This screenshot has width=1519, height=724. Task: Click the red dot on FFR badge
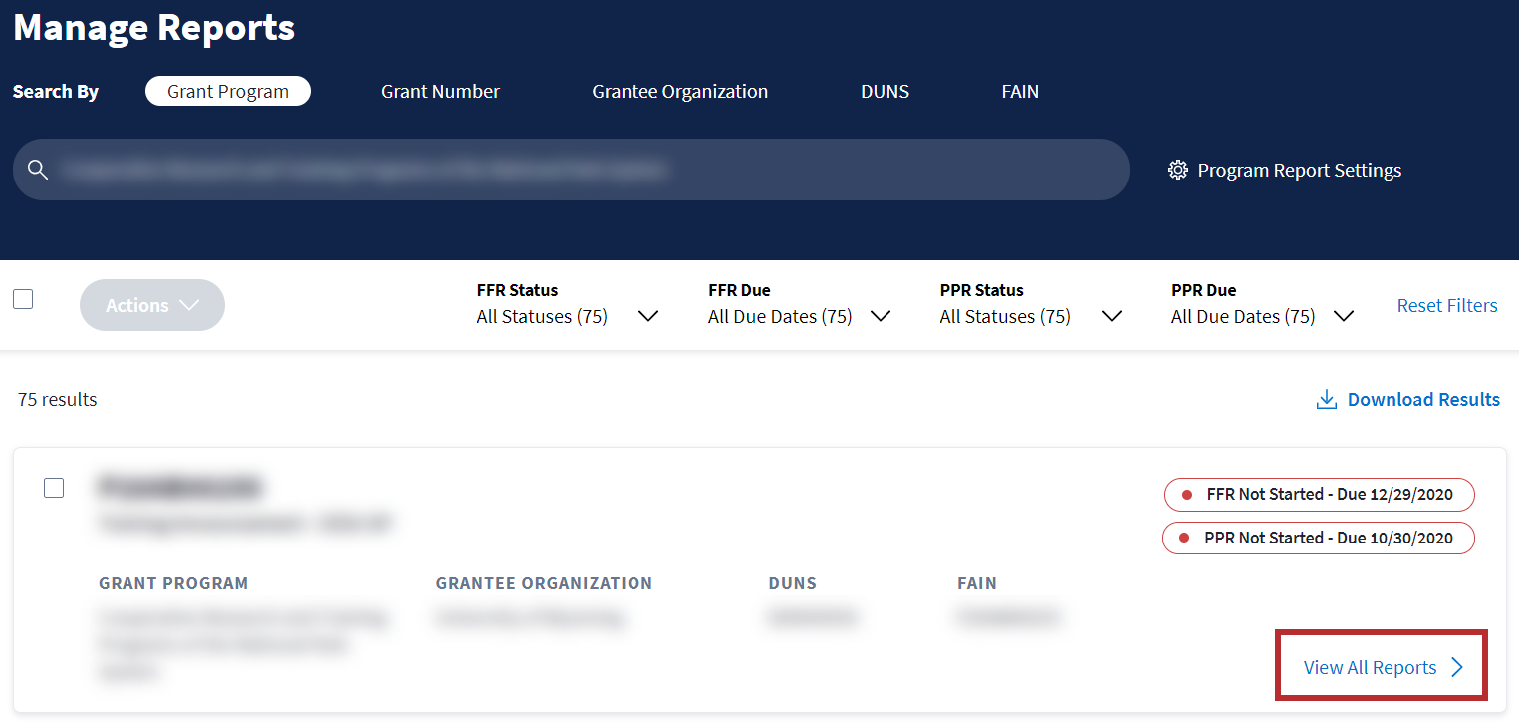(x=1187, y=495)
